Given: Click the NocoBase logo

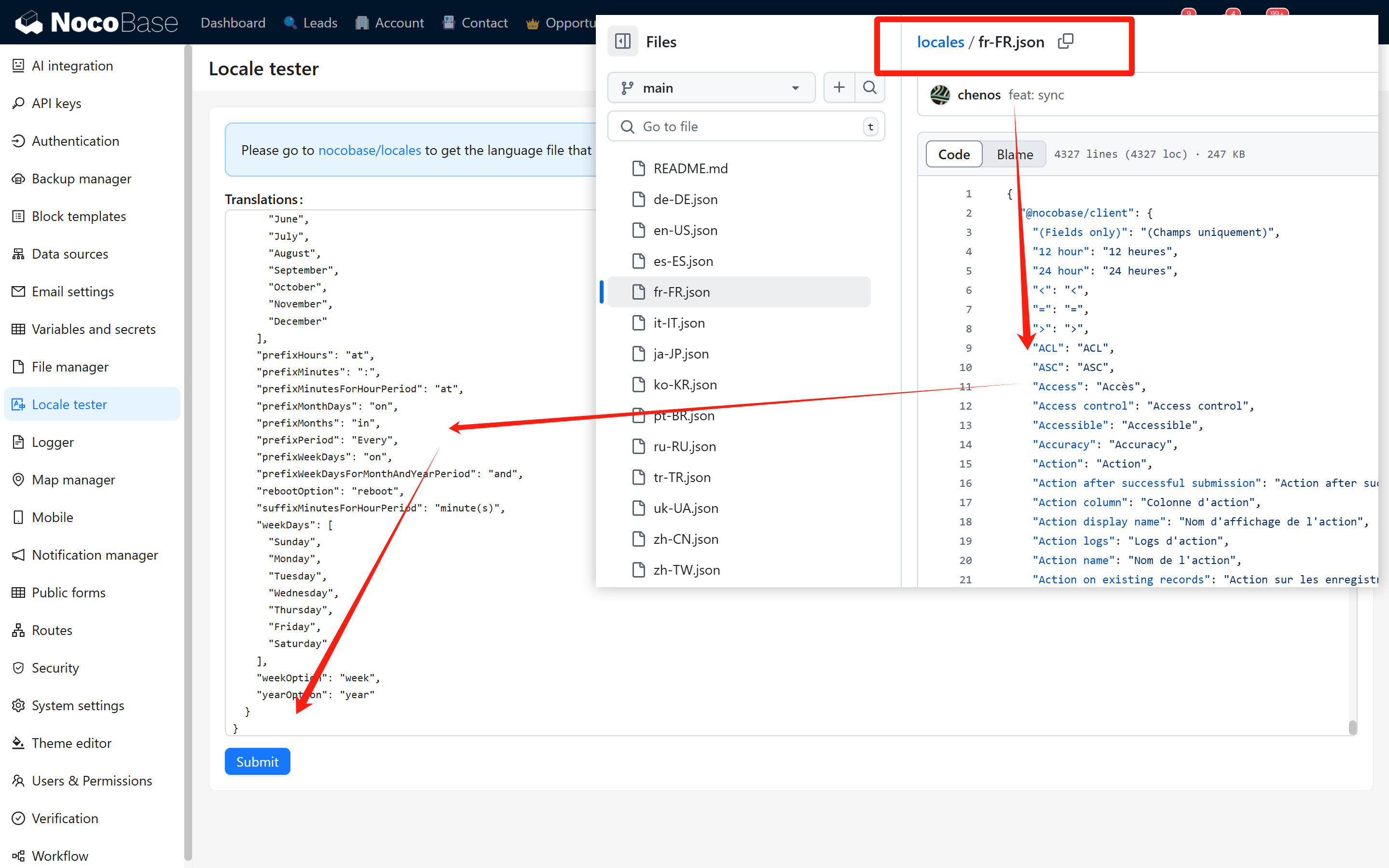Looking at the screenshot, I should coord(96,22).
